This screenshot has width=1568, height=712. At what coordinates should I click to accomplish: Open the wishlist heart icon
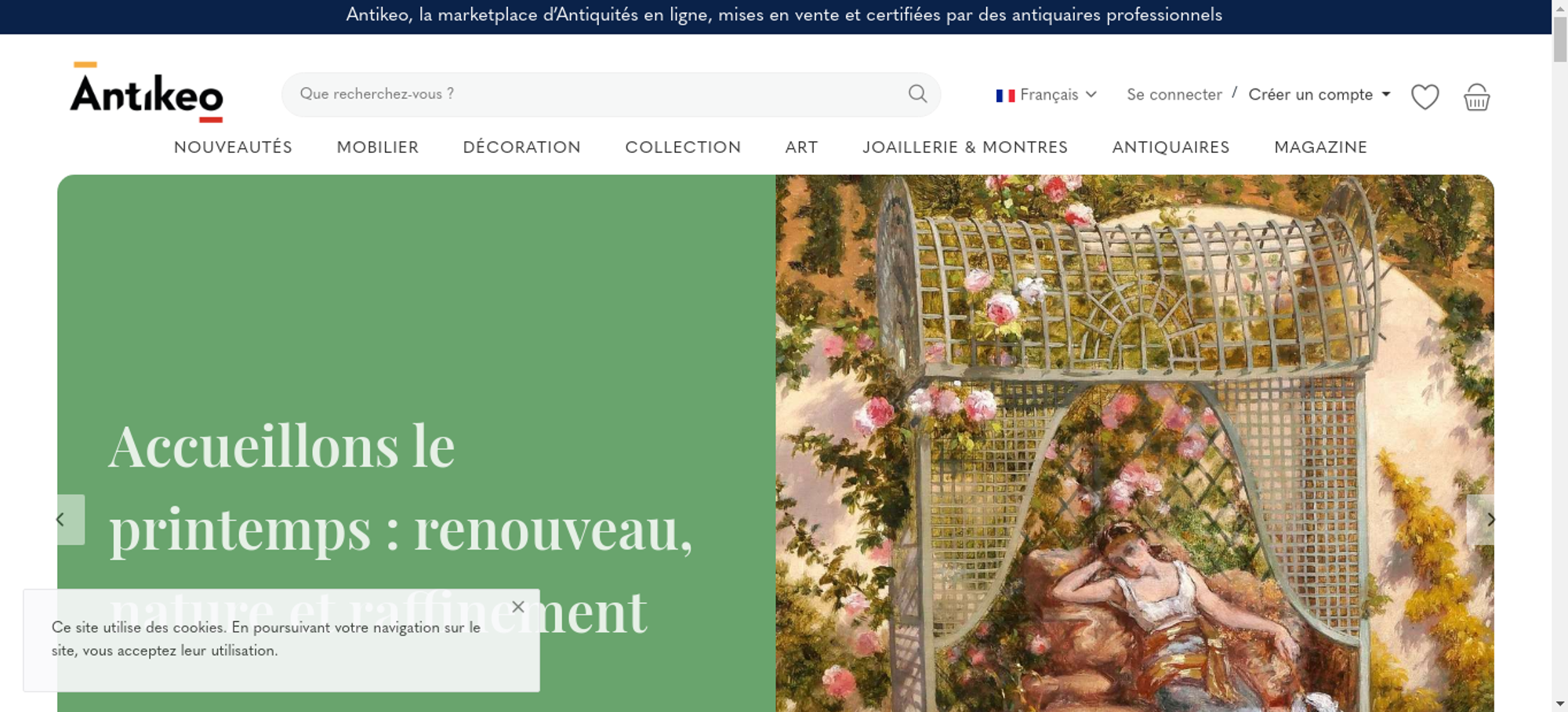(1425, 97)
